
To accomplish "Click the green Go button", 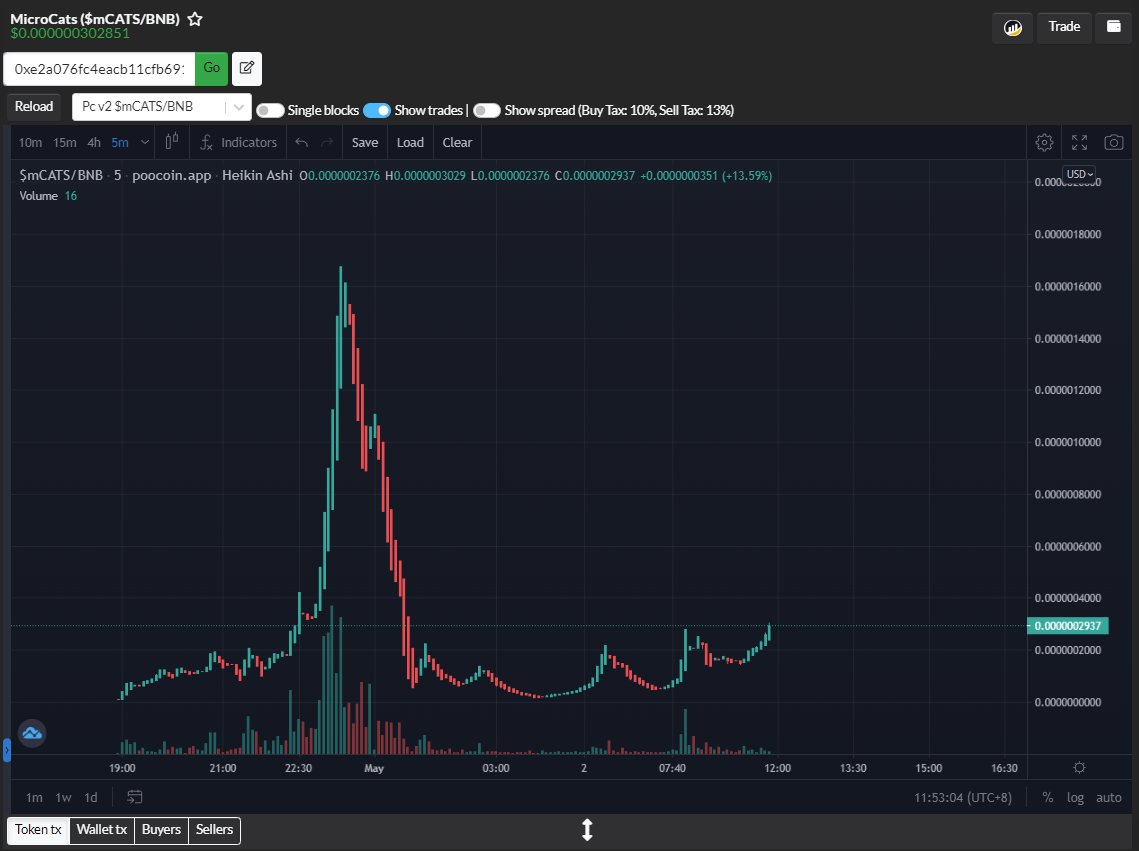I will (x=211, y=68).
